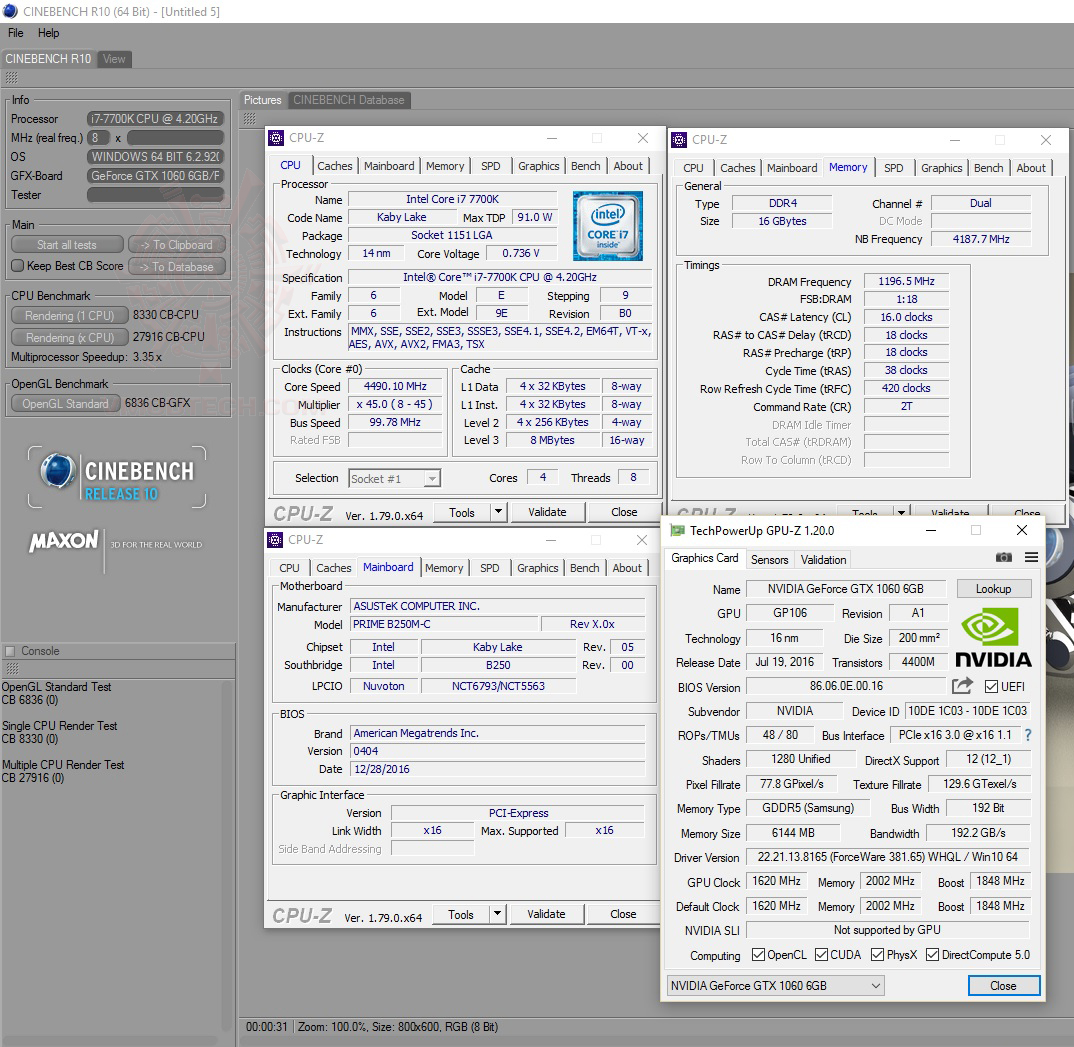This screenshot has width=1074, height=1047.
Task: Click Close button in GPU-Z
Action: point(1003,985)
